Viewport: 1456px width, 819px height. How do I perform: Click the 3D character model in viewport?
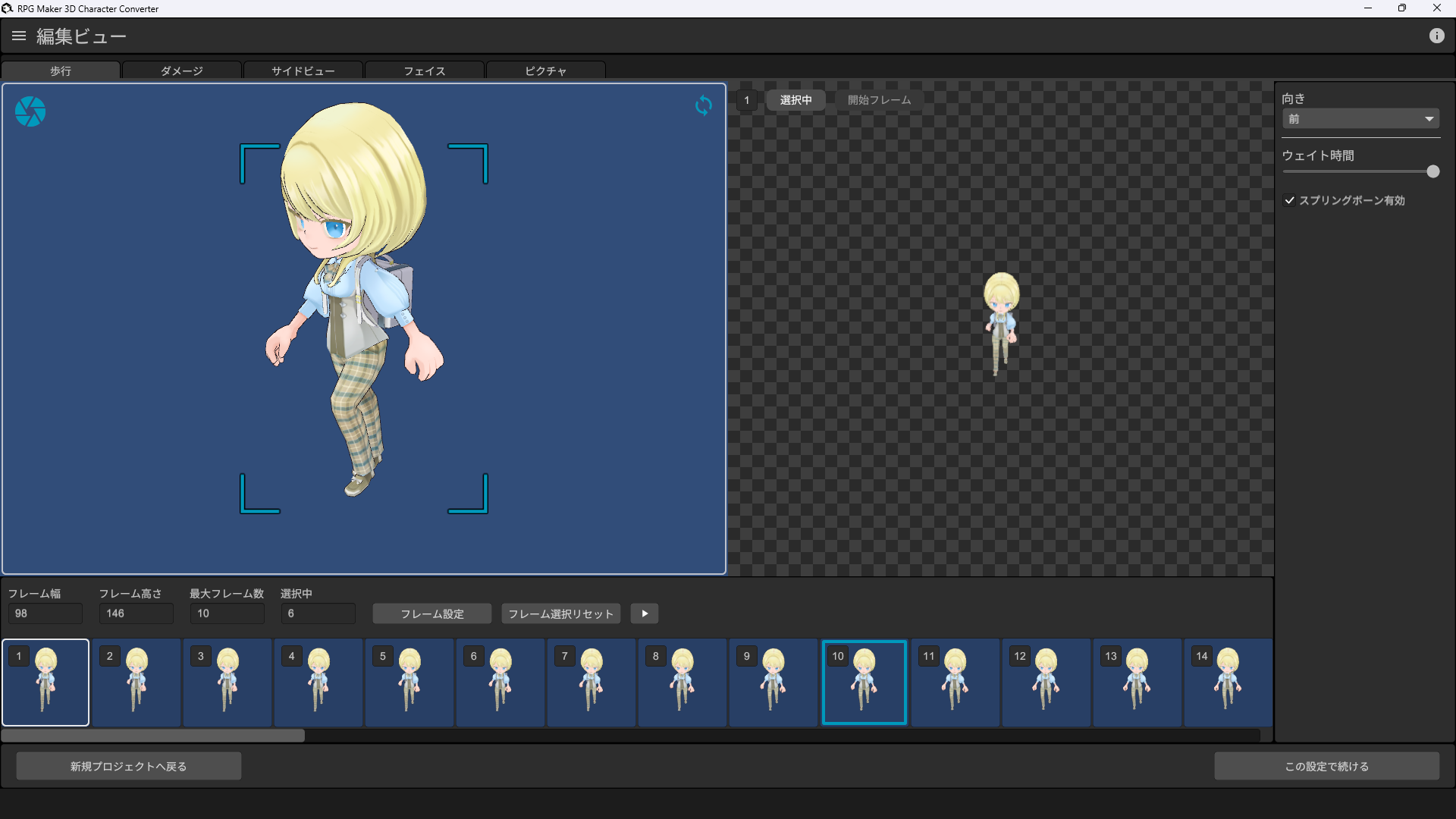coord(353,300)
